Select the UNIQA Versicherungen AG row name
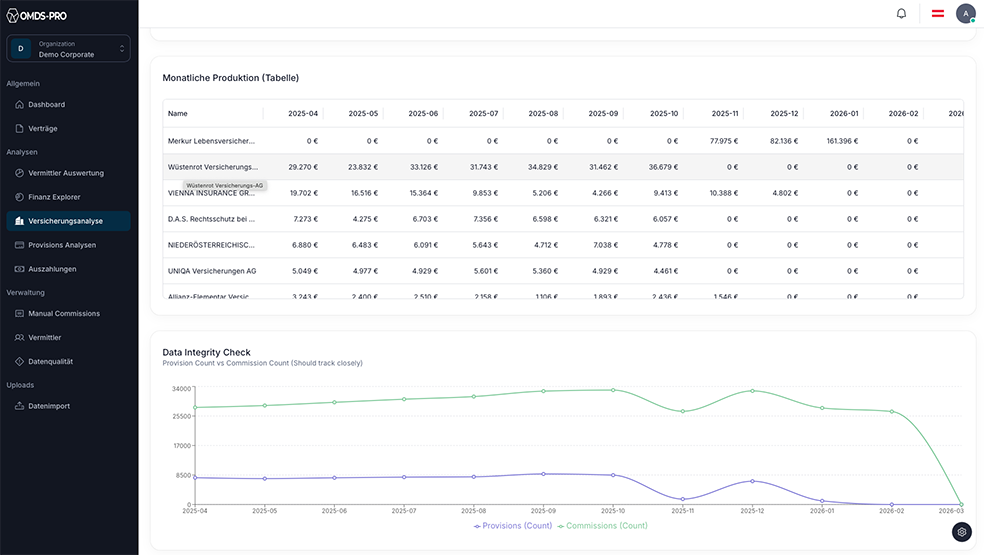 [x=212, y=271]
